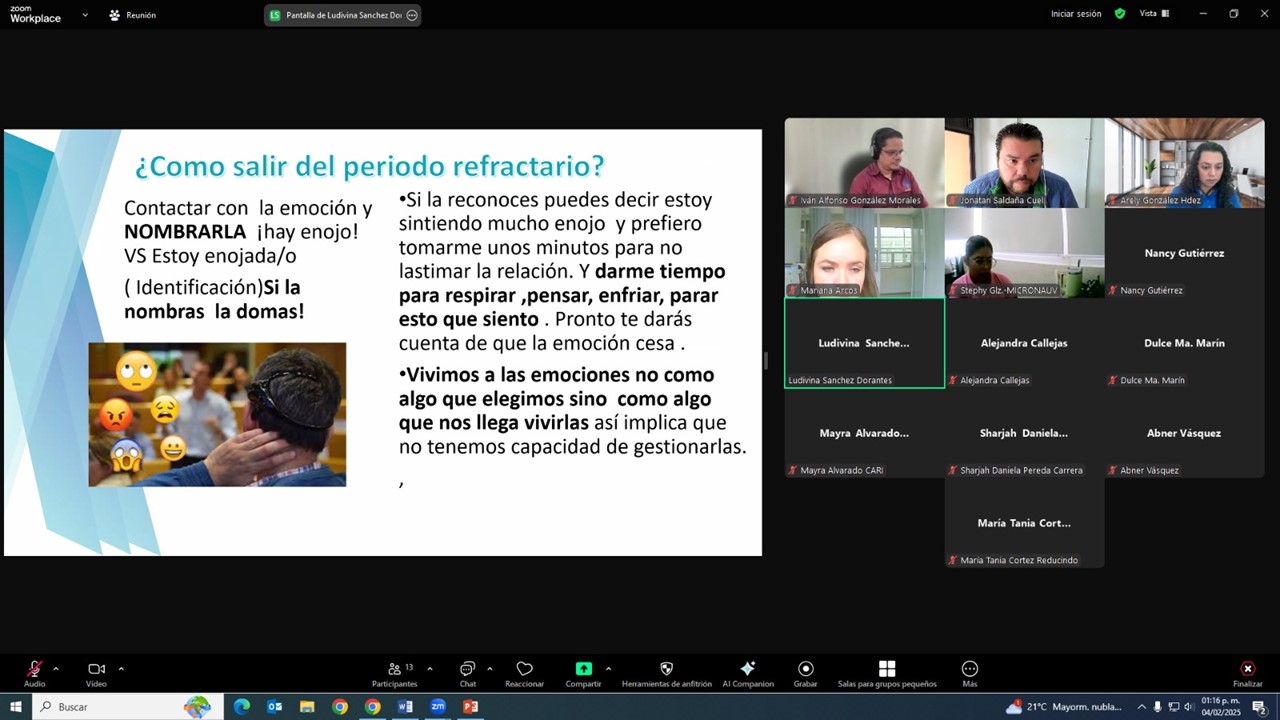Unmute the microphone with the Audio button

coord(35,669)
